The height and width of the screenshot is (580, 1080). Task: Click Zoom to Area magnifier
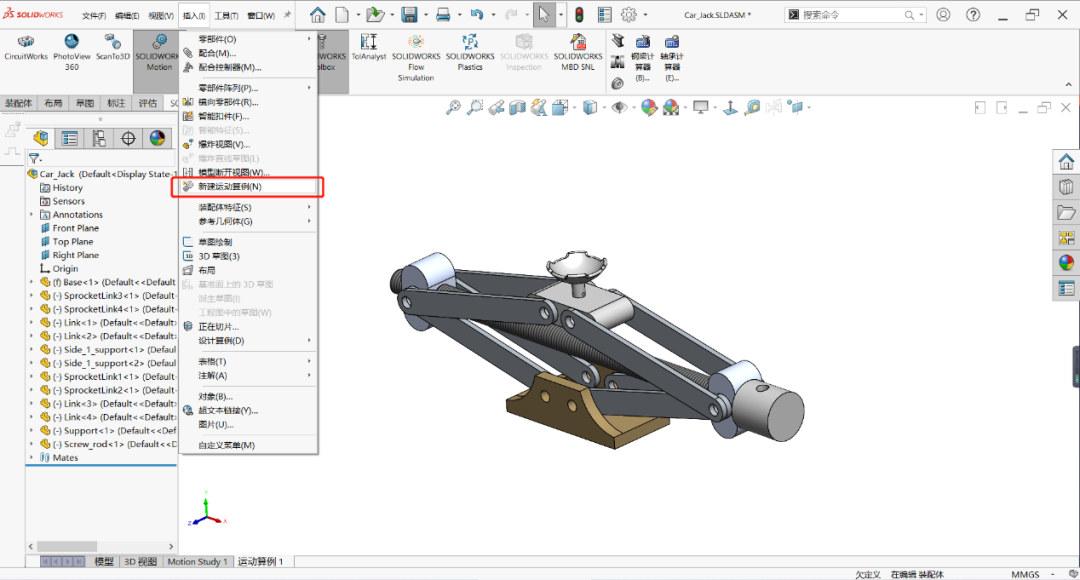pos(475,107)
